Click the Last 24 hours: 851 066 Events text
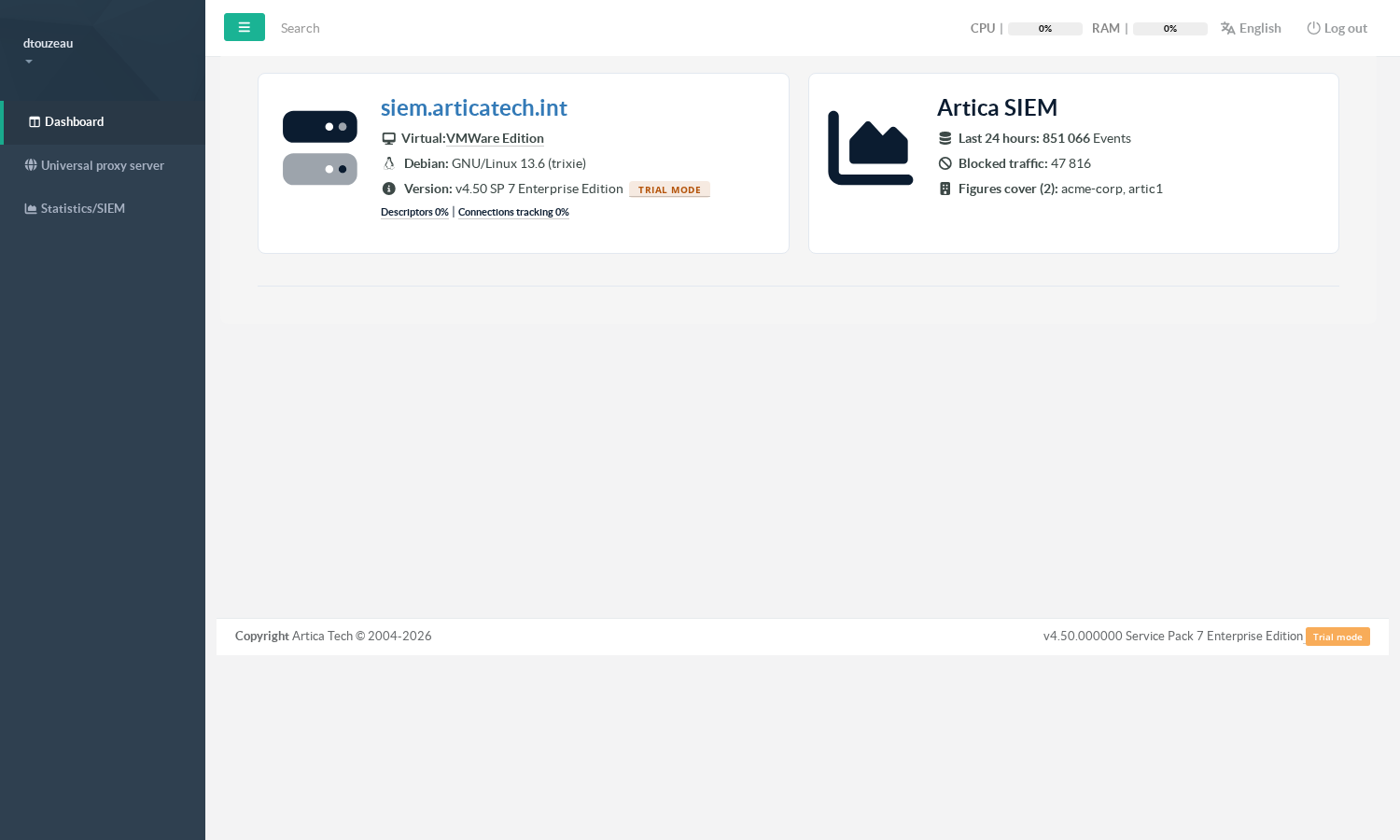Viewport: 1400px width, 840px height. [x=1044, y=138]
